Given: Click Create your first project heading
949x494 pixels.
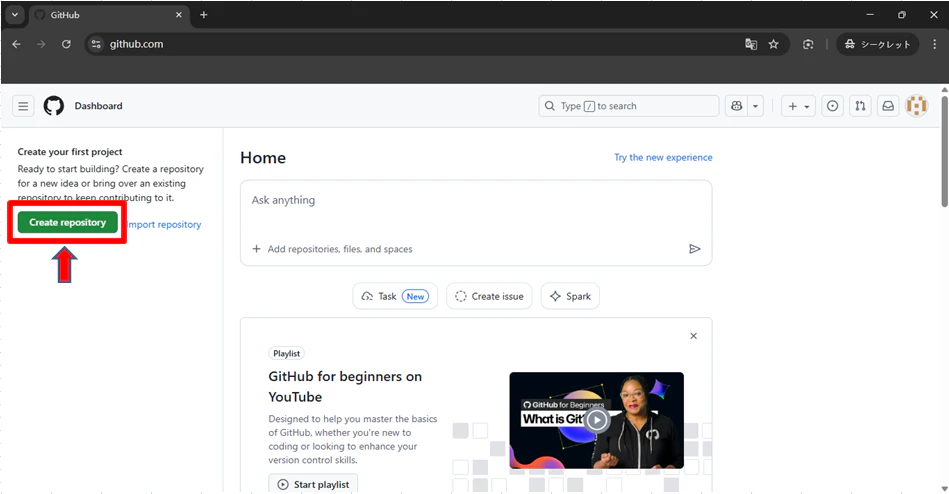Looking at the screenshot, I should 70,152.
